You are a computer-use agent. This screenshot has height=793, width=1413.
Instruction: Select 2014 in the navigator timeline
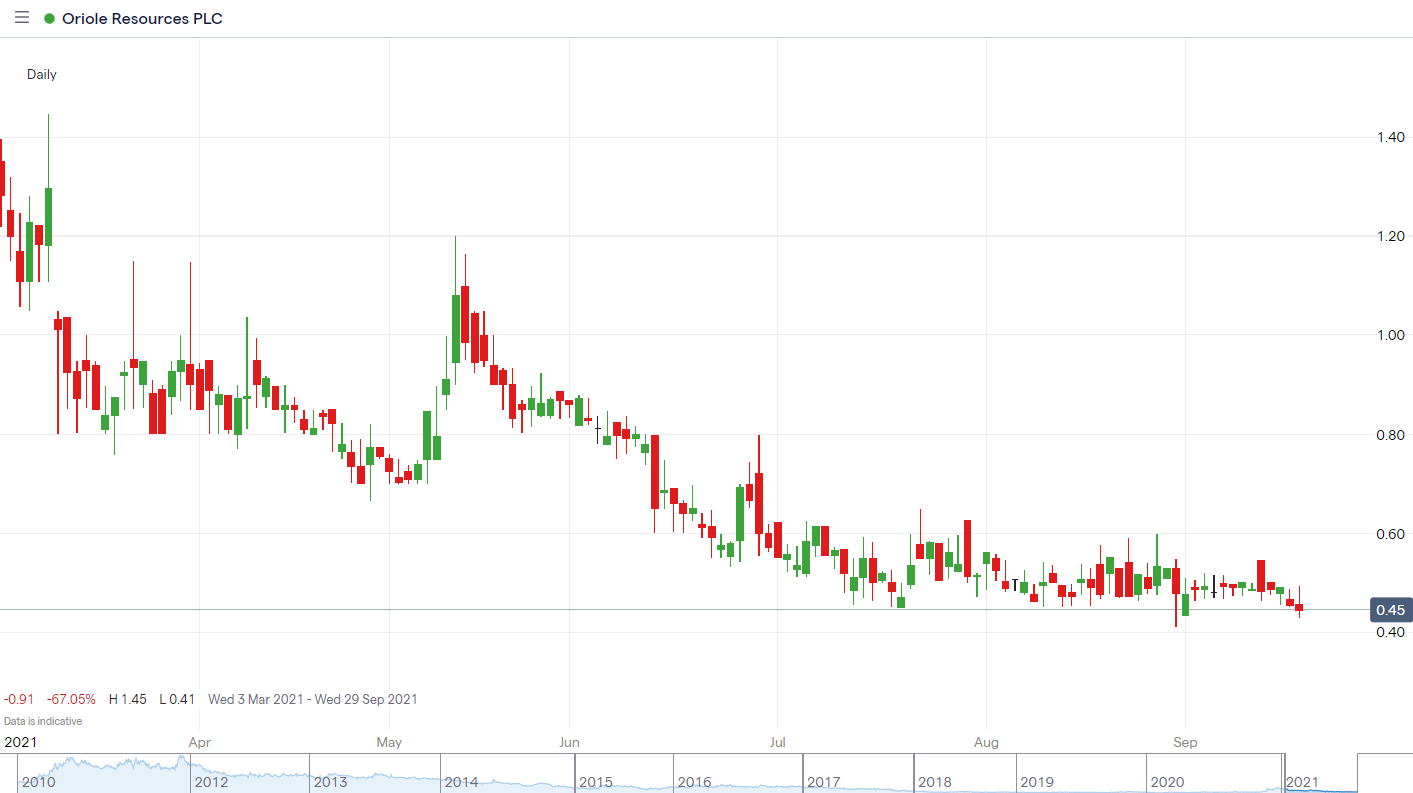(x=460, y=782)
